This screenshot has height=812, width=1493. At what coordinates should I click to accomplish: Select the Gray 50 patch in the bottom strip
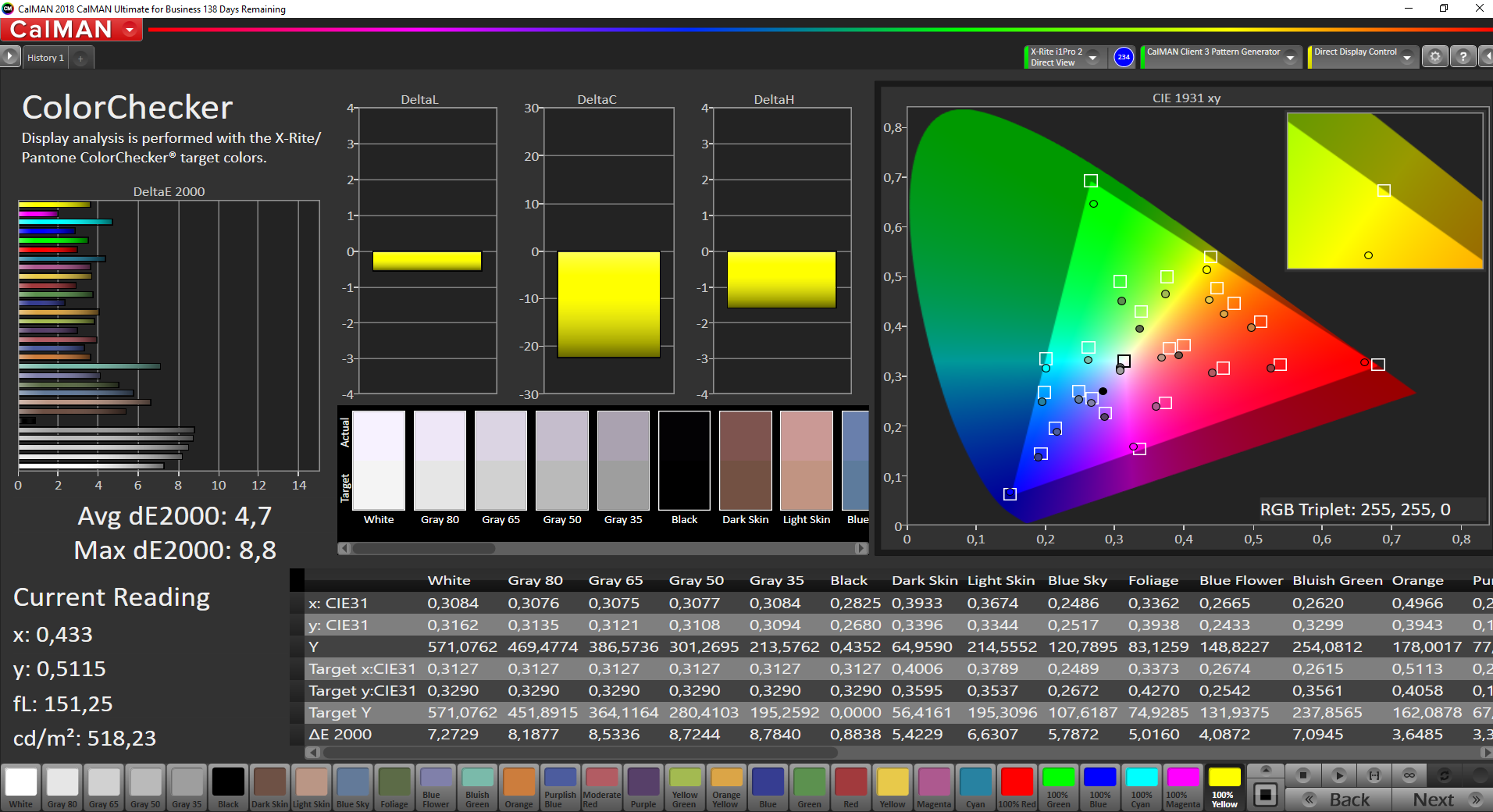click(145, 788)
